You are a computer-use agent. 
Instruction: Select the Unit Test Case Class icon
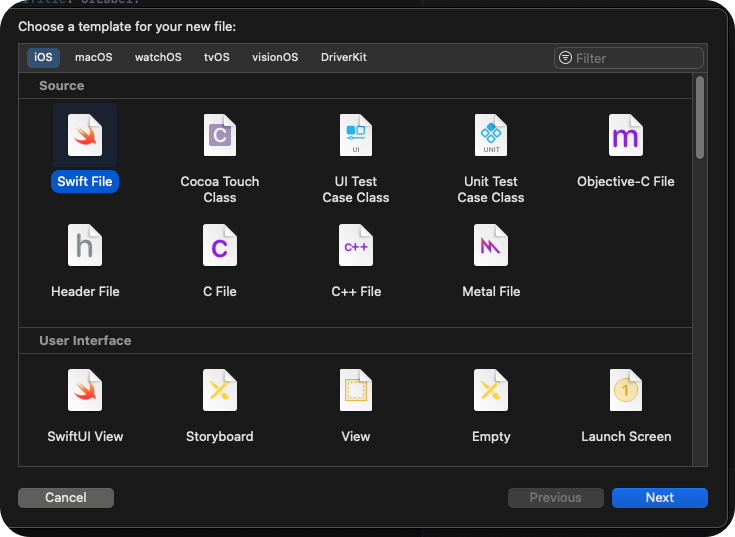(491, 135)
